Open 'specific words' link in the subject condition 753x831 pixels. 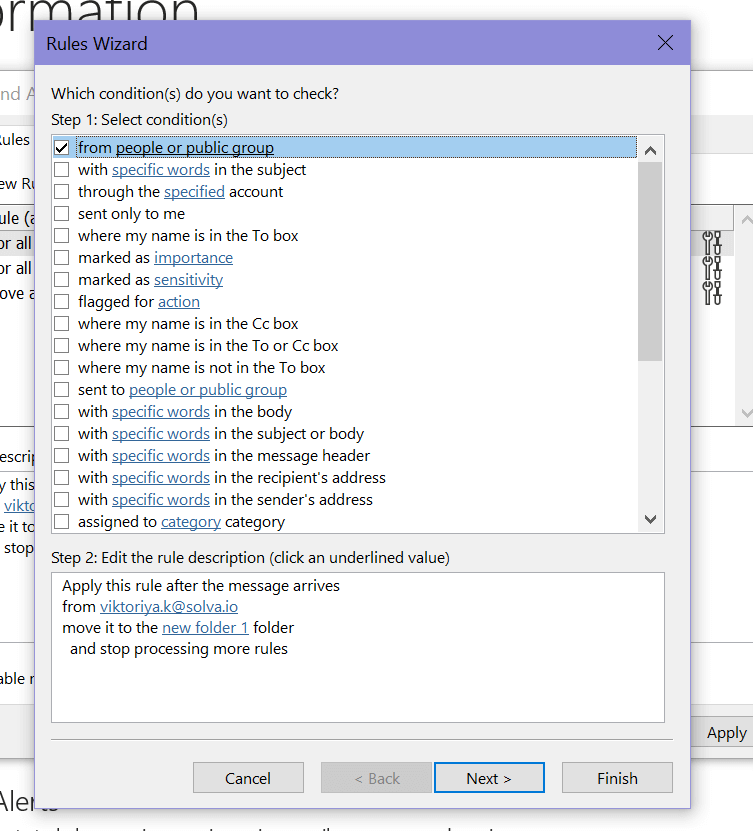coord(160,170)
